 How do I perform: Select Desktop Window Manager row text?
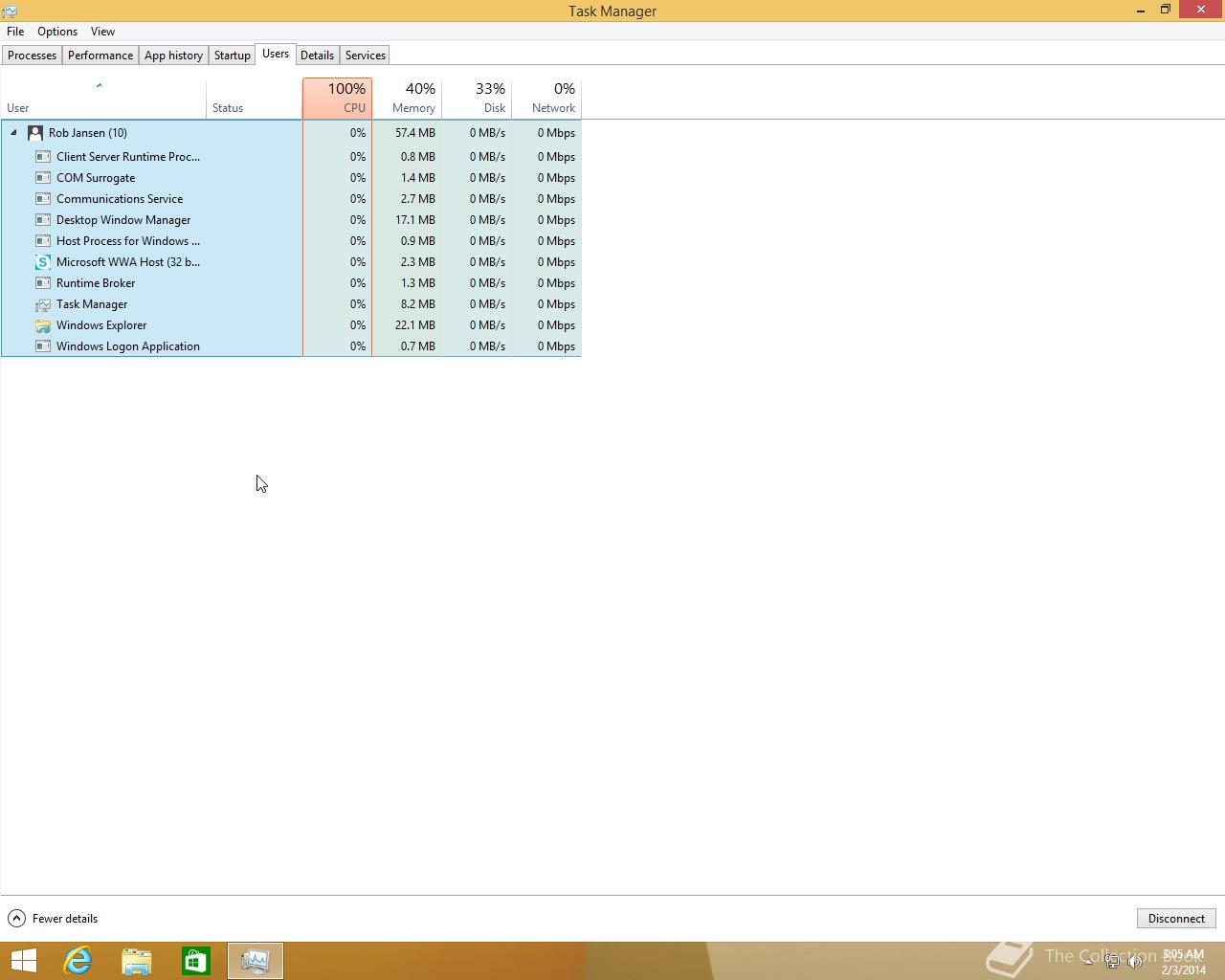coord(123,220)
